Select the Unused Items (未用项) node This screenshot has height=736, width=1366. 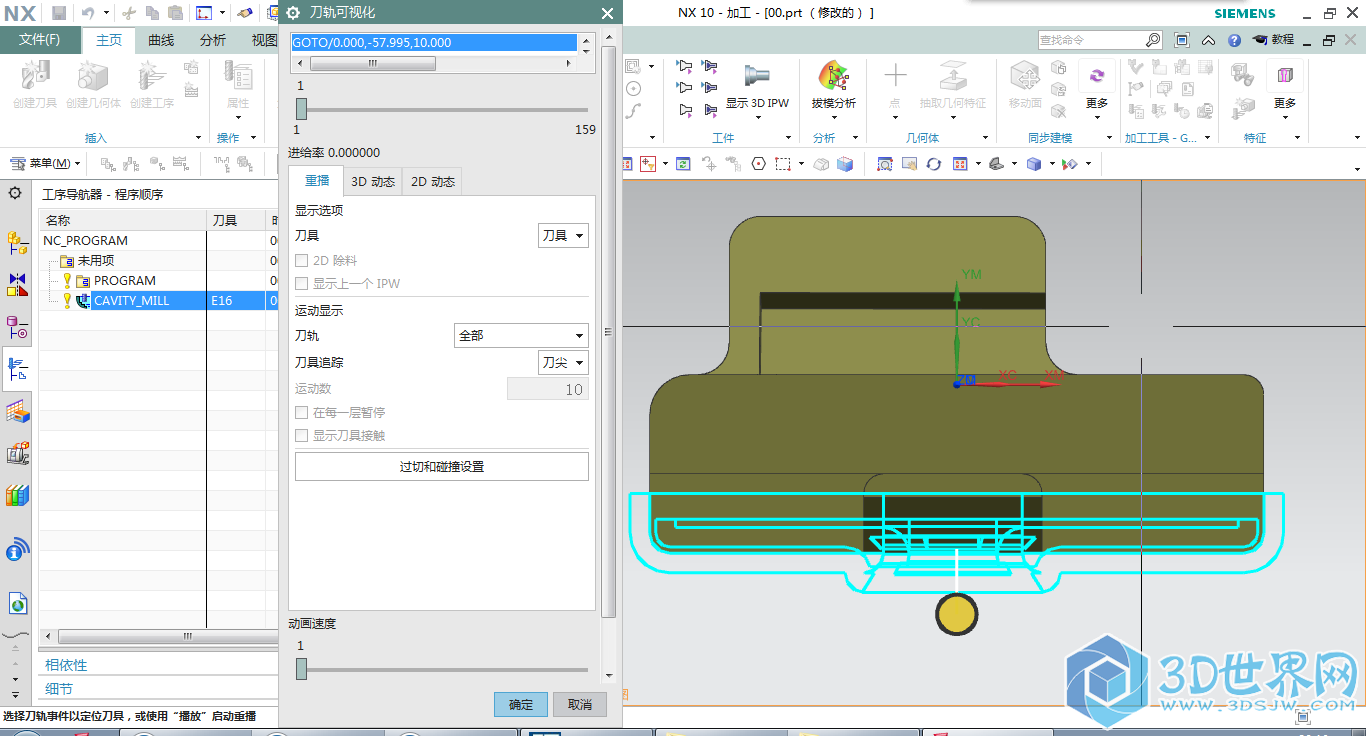(96, 260)
